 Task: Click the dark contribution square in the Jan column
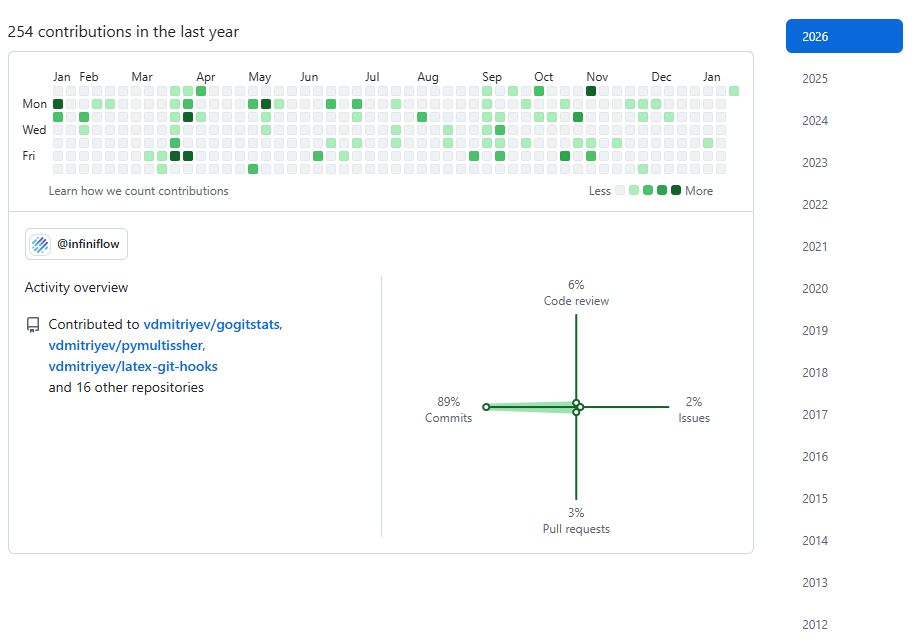[x=57, y=103]
